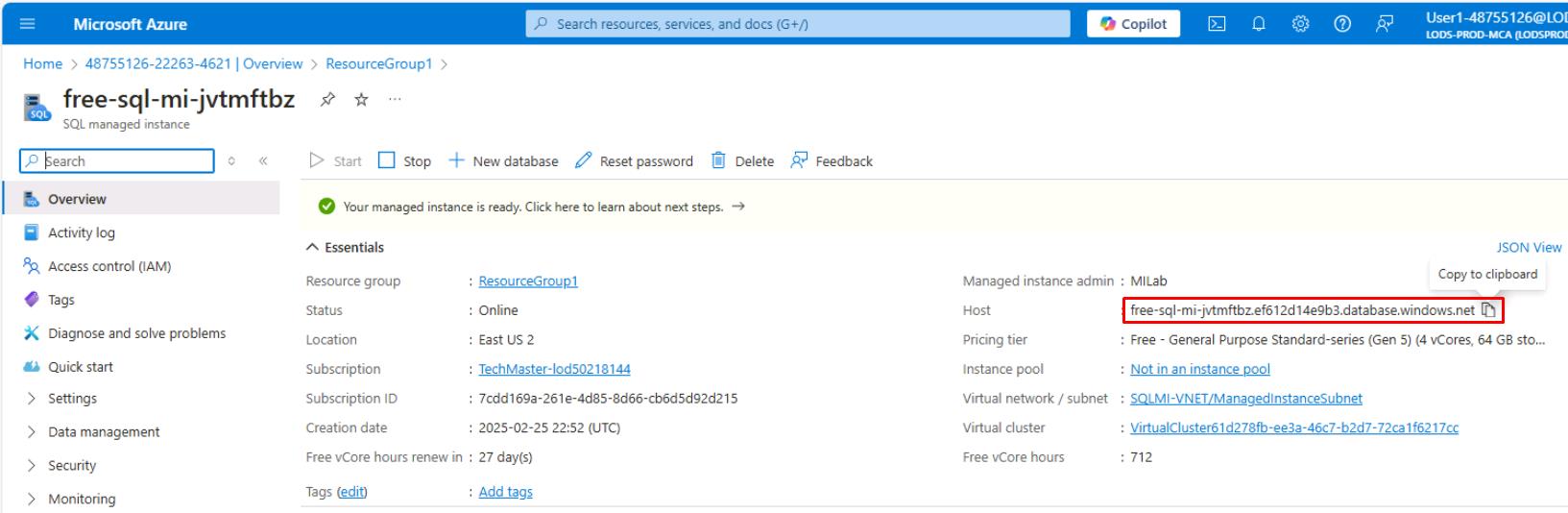Open the feedback icon in the top bar

click(x=1384, y=24)
